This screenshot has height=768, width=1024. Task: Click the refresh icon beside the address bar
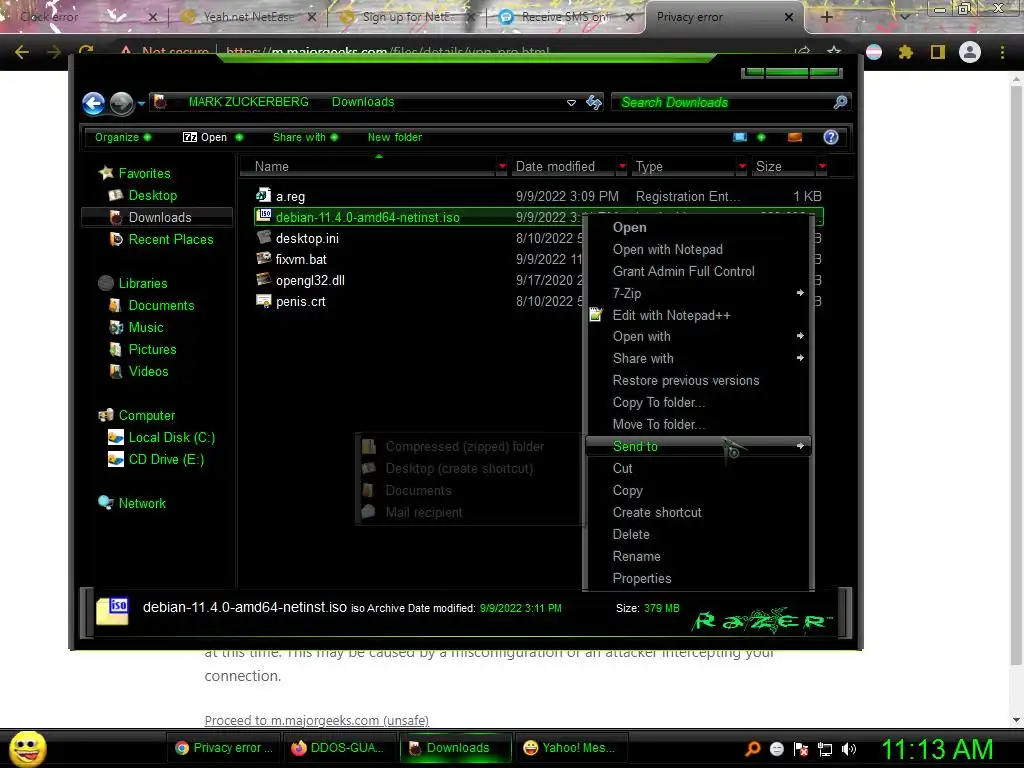[x=594, y=102]
